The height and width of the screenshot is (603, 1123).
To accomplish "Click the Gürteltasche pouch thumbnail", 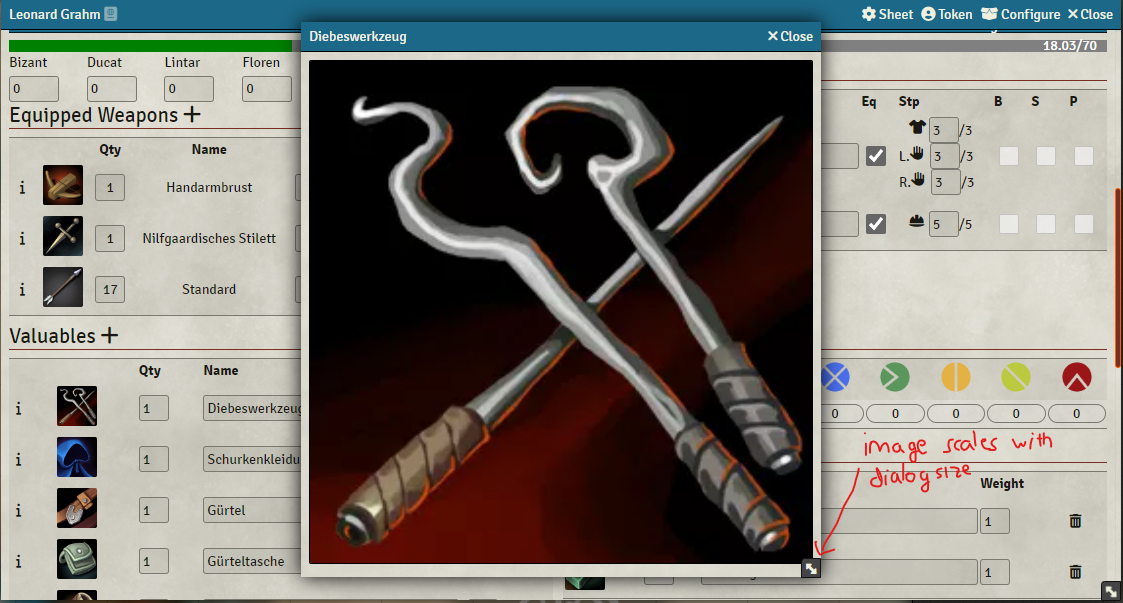I will click(x=77, y=559).
